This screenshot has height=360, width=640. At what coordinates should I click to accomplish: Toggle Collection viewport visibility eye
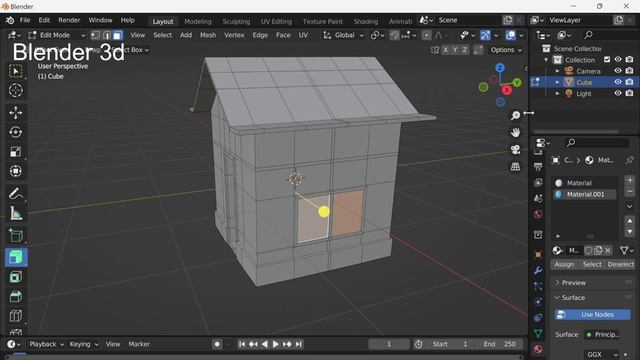[618, 60]
